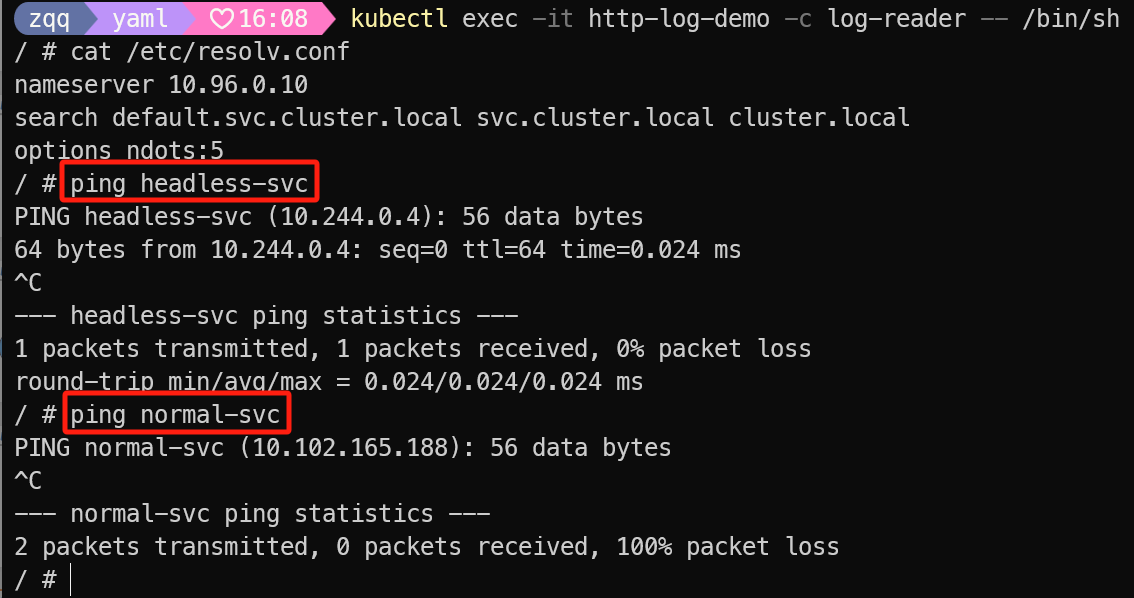
Task: Click the "default.svc.cluster.local" search domain
Action: tap(286, 118)
